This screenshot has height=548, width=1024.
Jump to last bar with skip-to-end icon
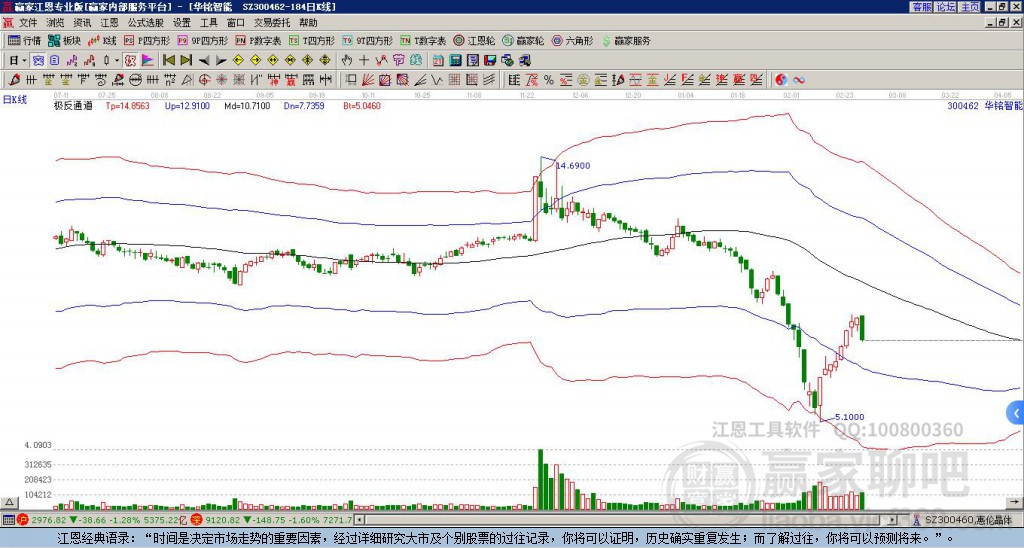[186, 60]
